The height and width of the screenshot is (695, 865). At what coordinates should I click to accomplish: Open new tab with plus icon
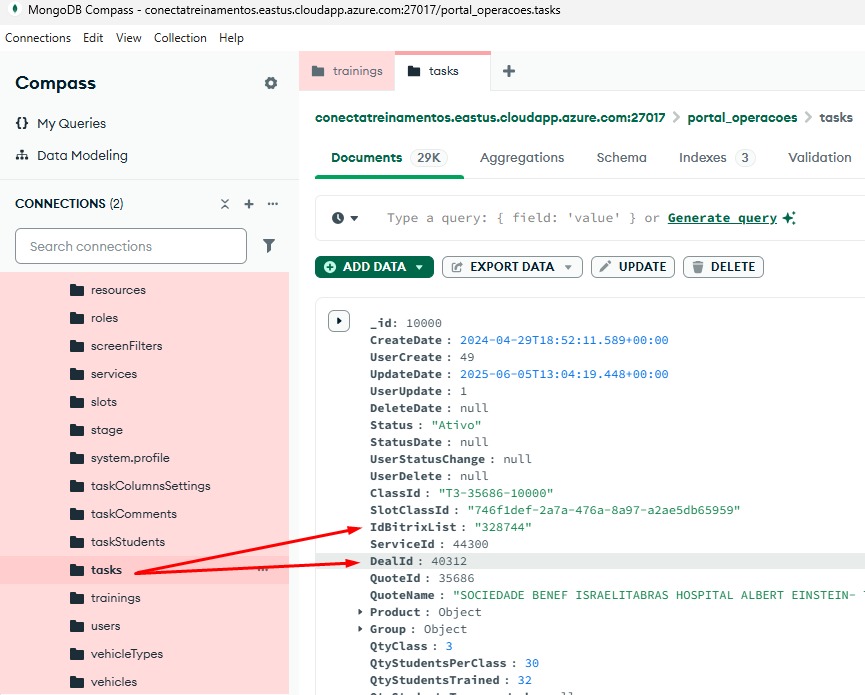[x=508, y=71]
